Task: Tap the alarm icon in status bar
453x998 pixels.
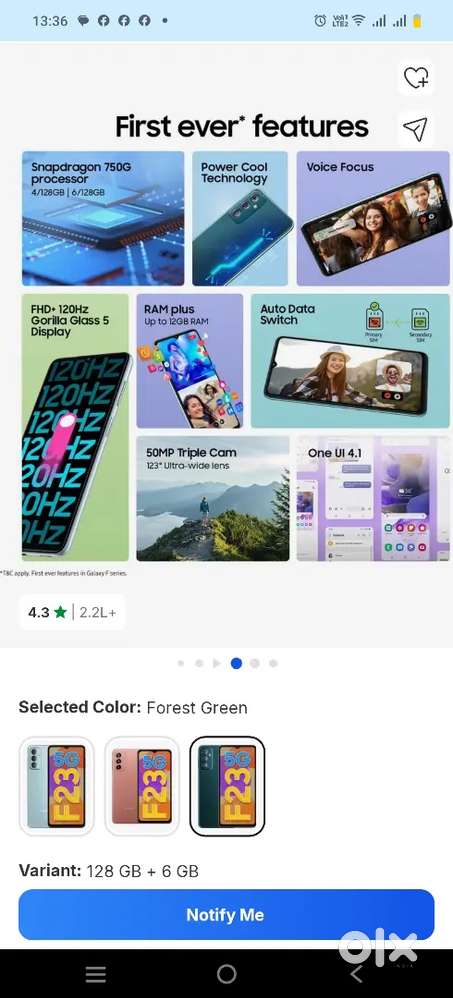Action: [x=320, y=21]
